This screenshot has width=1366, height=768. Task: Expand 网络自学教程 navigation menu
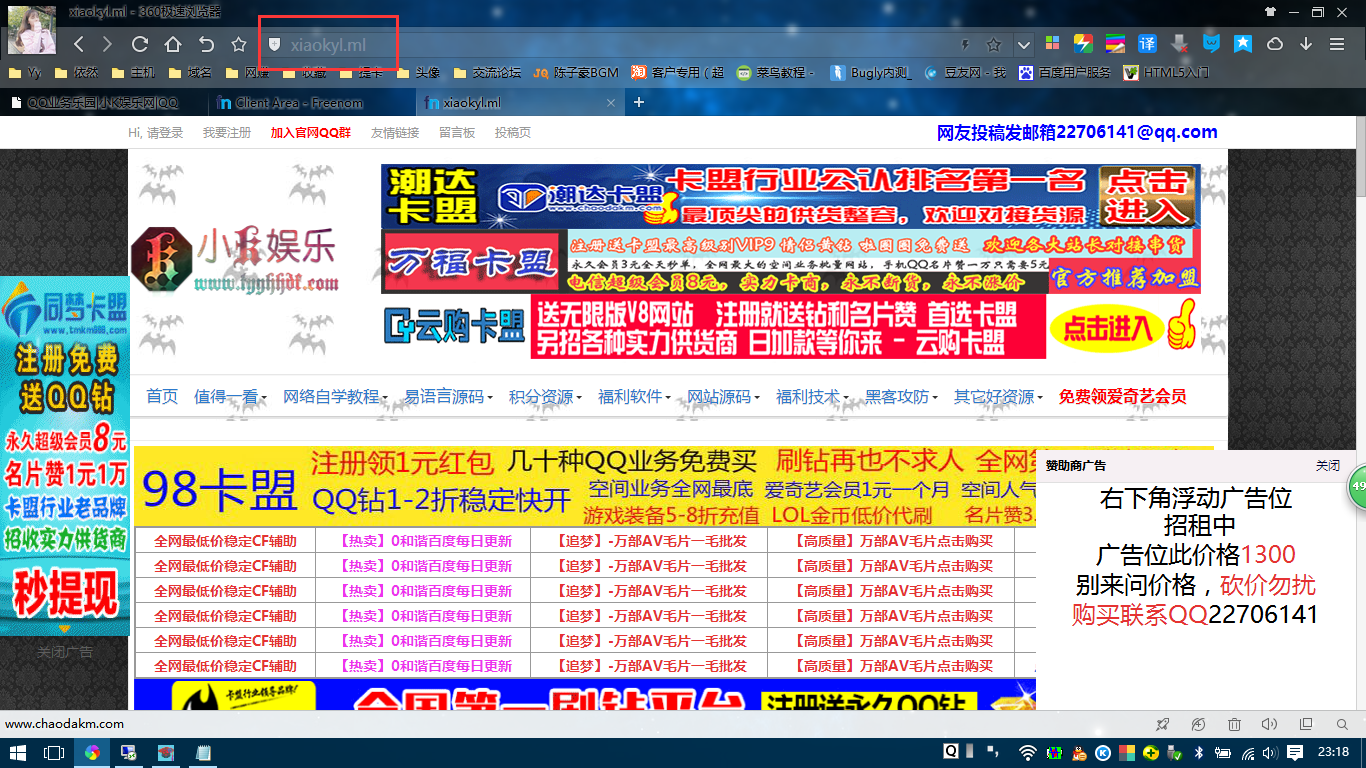pyautogui.click(x=335, y=396)
